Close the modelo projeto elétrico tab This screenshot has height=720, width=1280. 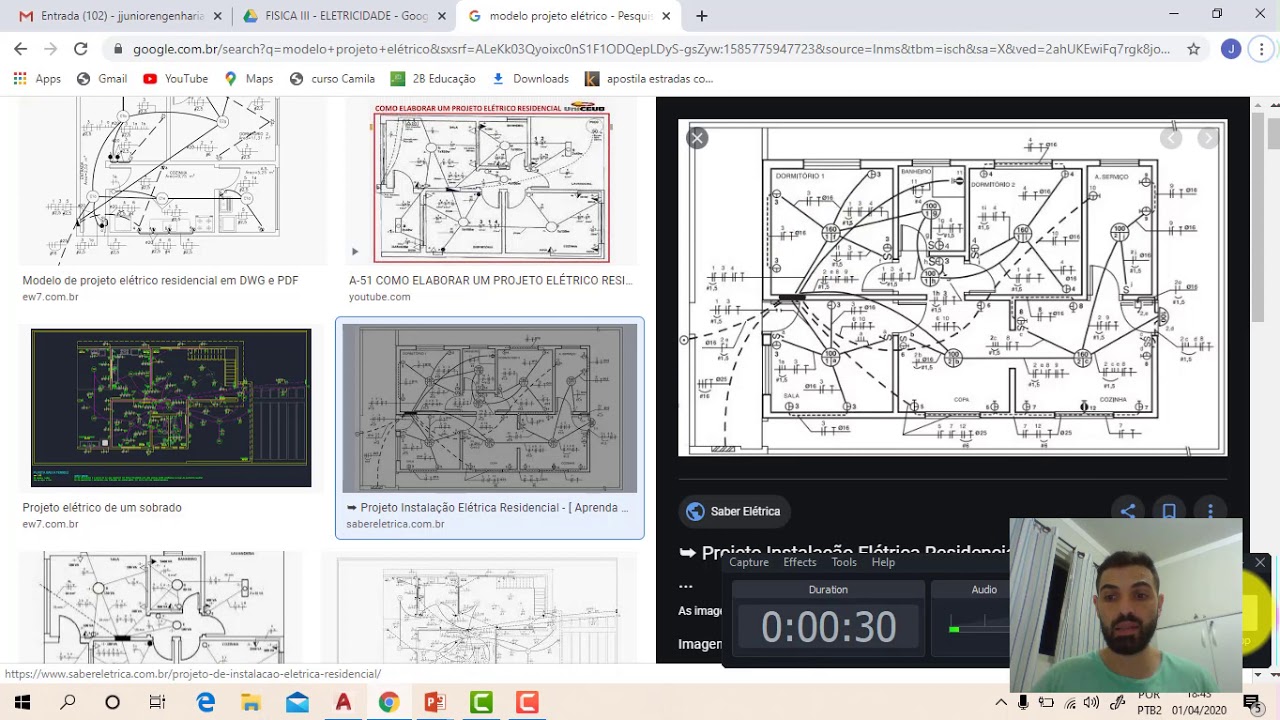tap(666, 16)
